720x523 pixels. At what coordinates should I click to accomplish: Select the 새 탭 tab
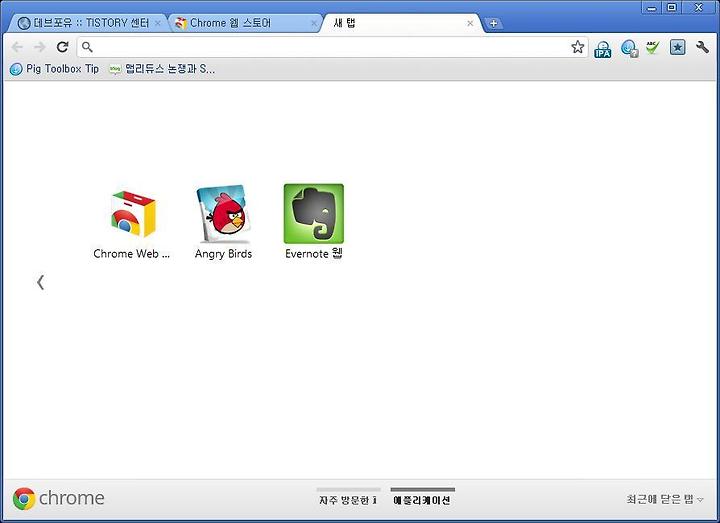coord(402,23)
